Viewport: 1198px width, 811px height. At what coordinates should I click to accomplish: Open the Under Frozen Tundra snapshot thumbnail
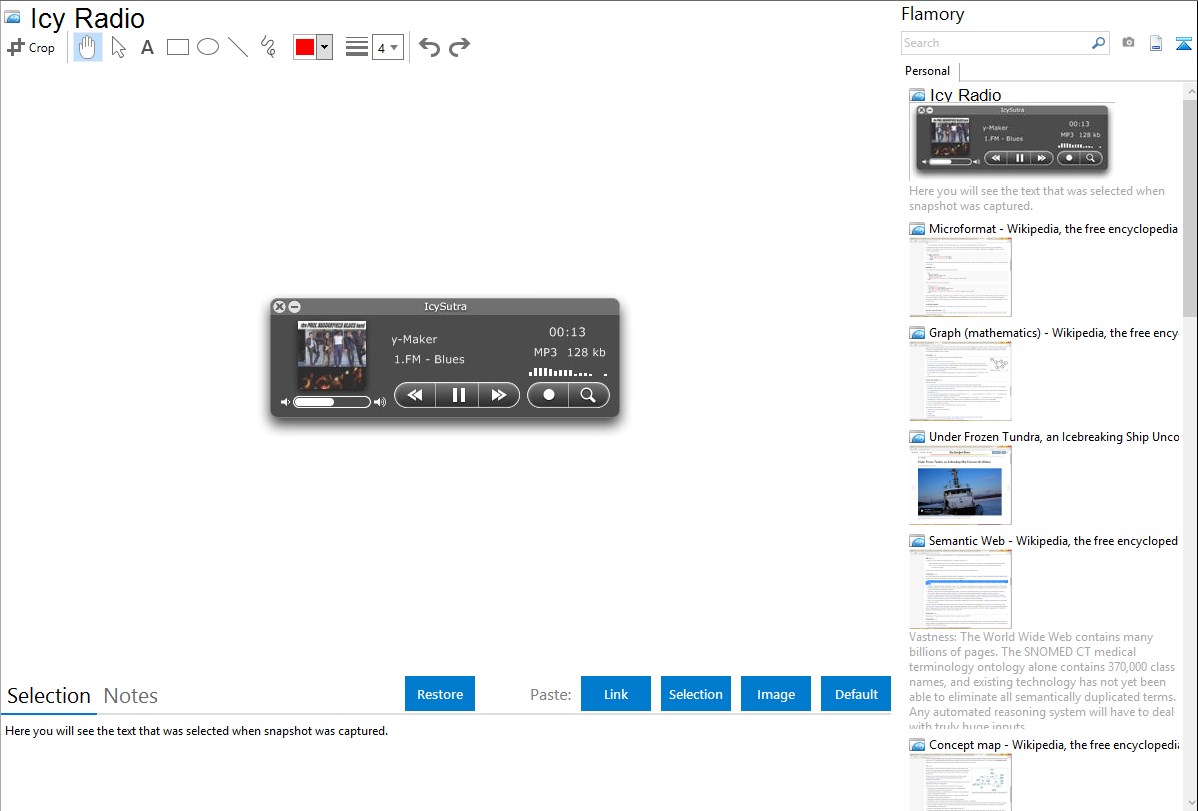[960, 485]
